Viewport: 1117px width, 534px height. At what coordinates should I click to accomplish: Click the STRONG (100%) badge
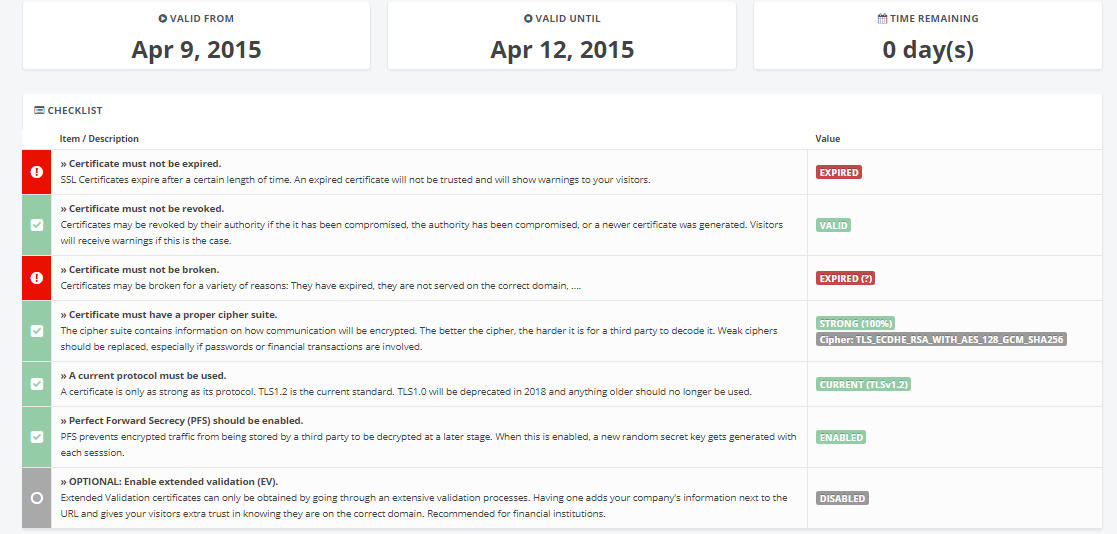pos(856,323)
